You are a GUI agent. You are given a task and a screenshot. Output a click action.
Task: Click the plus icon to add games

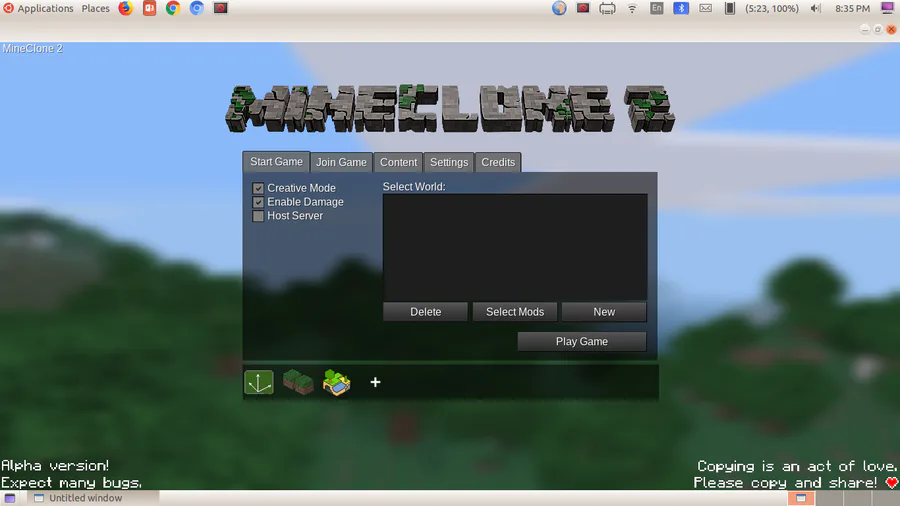pyautogui.click(x=375, y=382)
